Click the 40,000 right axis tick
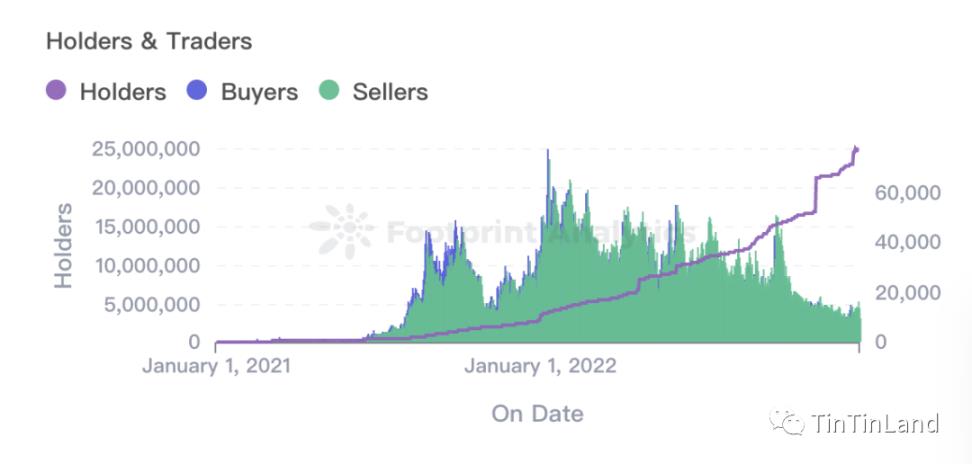The image size is (972, 464). (908, 242)
